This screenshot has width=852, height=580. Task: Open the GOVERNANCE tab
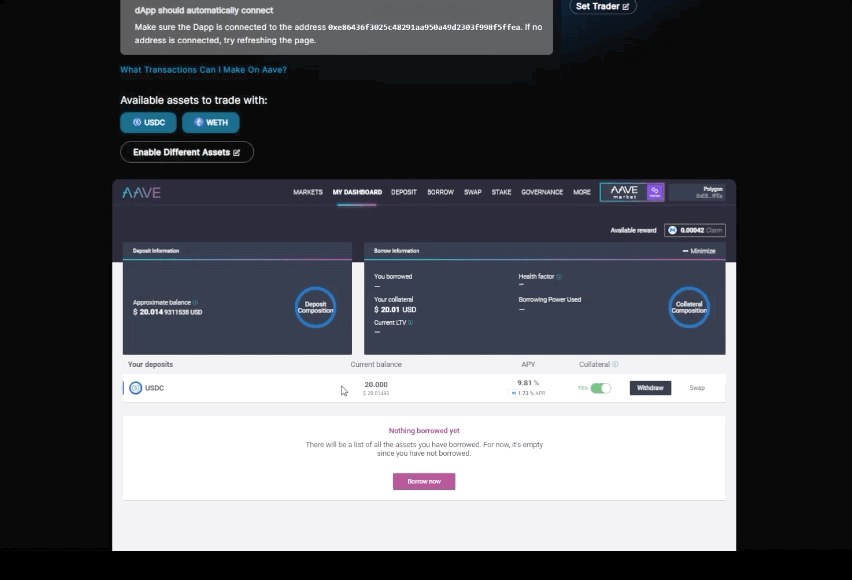tap(542, 192)
